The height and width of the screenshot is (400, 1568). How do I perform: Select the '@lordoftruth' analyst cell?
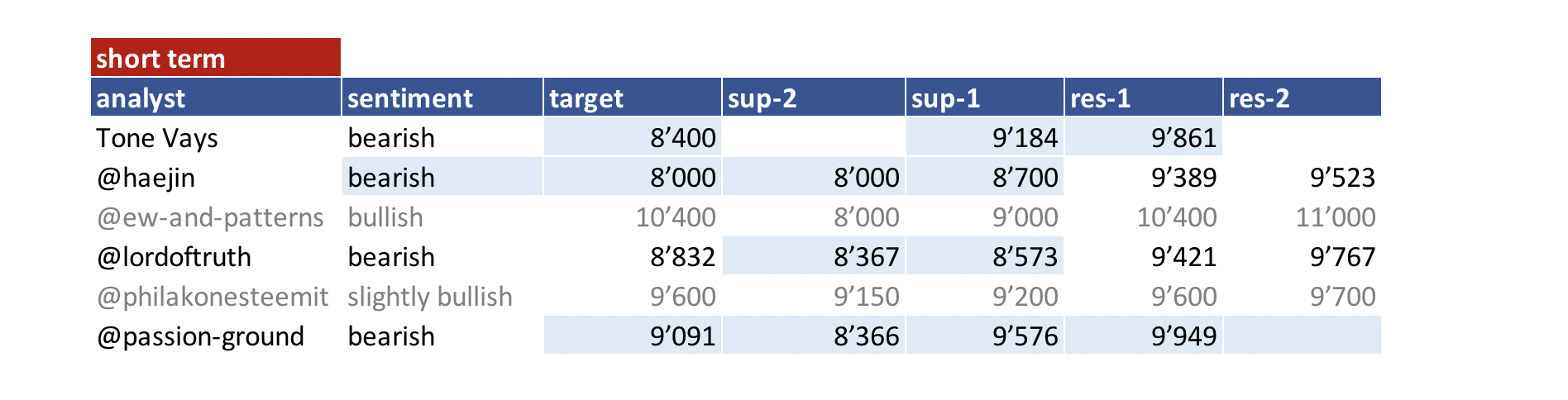point(174,257)
